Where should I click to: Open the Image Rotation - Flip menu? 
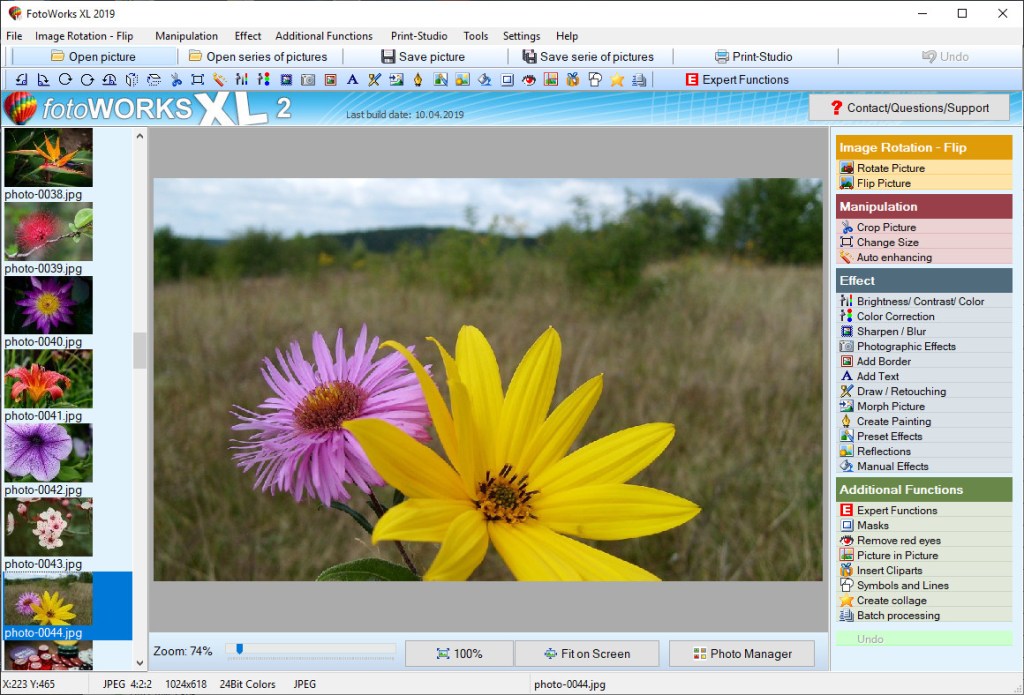(x=85, y=36)
